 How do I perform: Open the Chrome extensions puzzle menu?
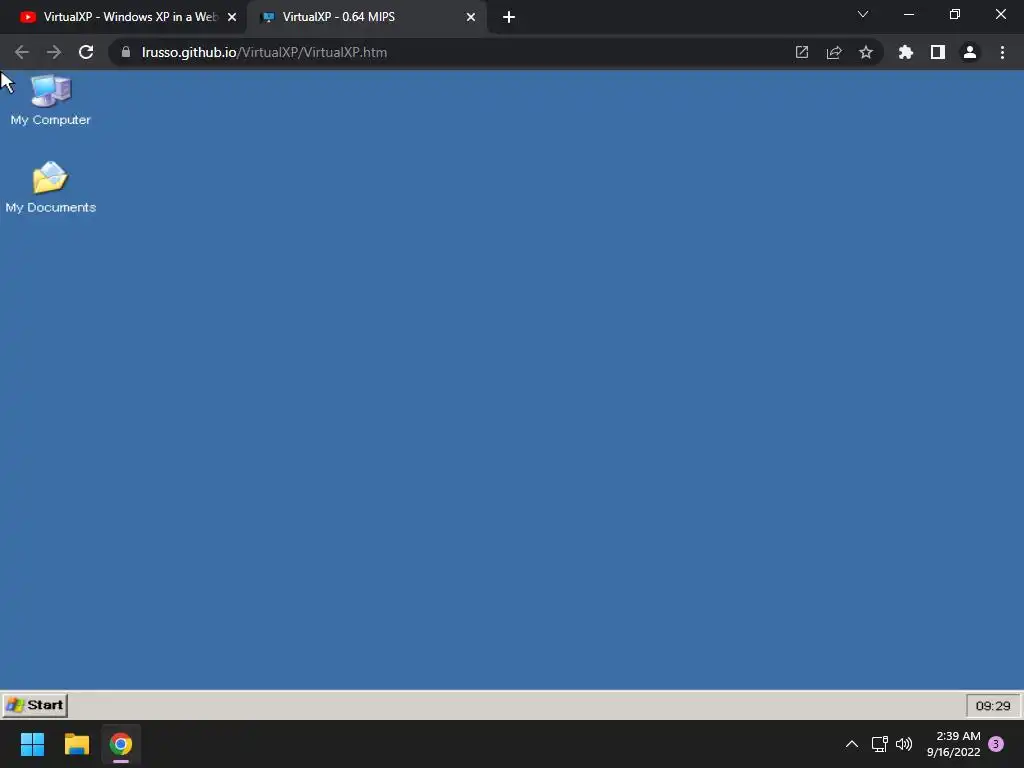pyautogui.click(x=906, y=52)
